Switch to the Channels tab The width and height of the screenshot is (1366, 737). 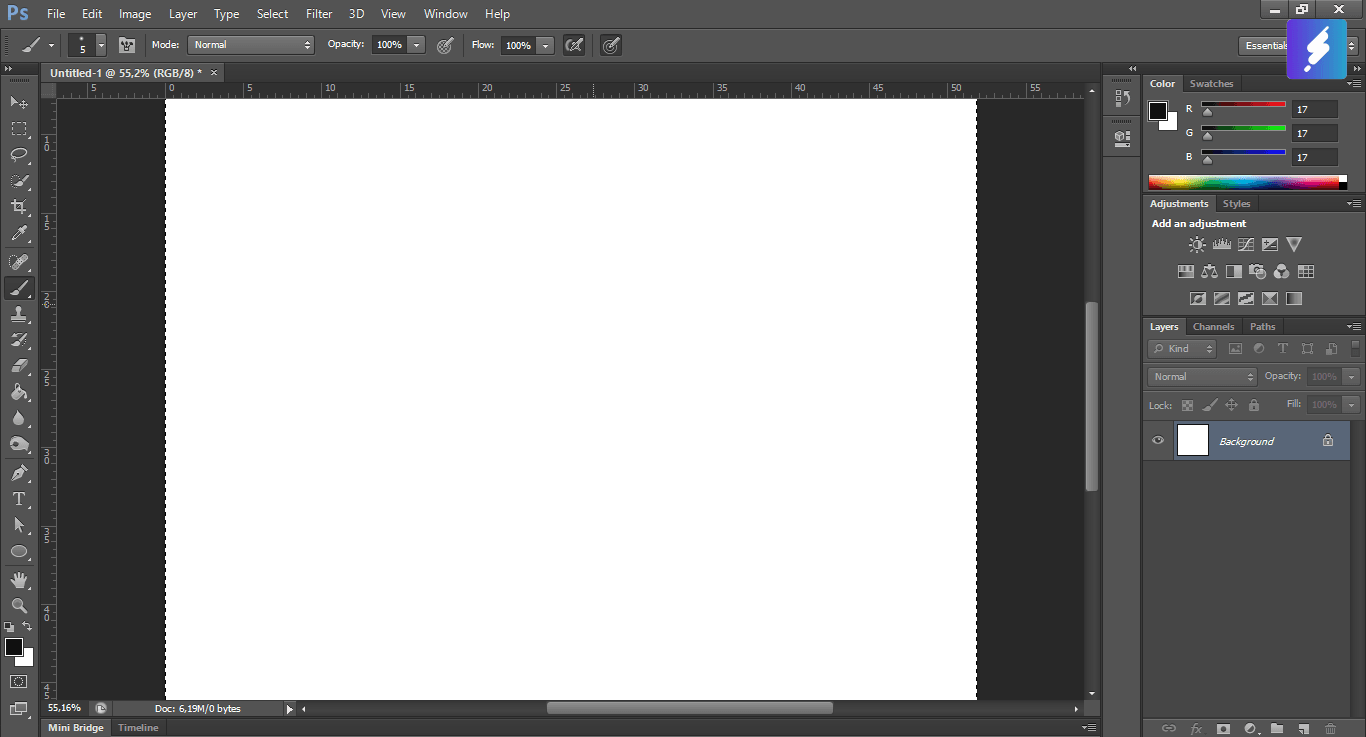[x=1213, y=326]
